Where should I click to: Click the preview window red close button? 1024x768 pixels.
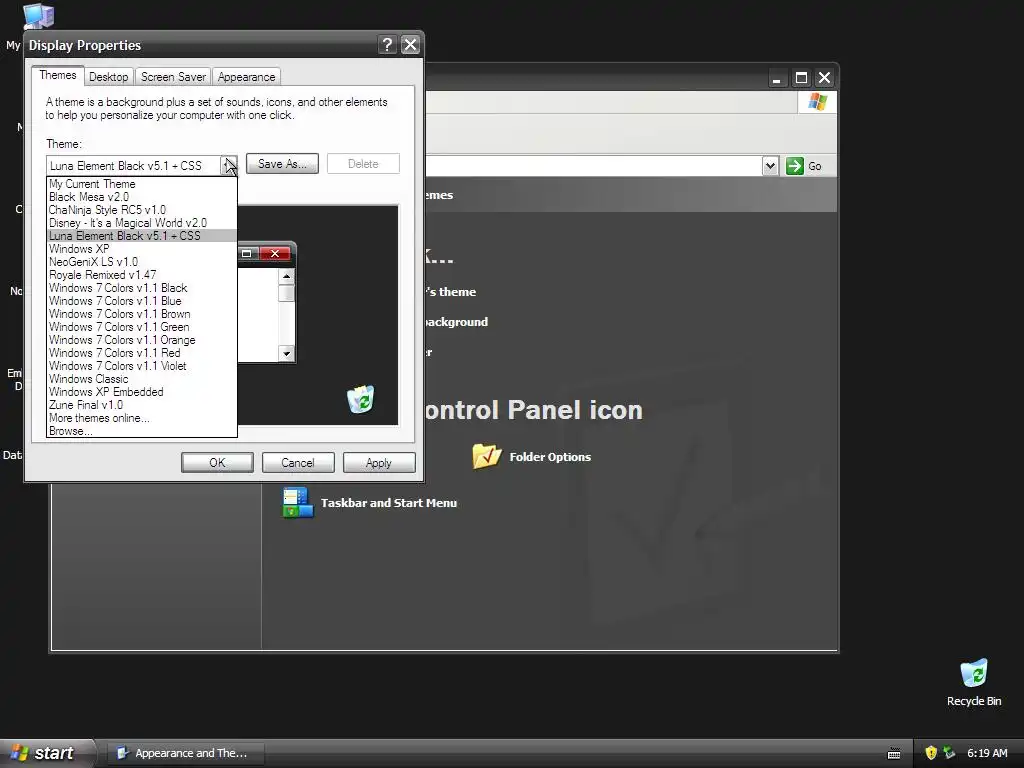point(275,253)
